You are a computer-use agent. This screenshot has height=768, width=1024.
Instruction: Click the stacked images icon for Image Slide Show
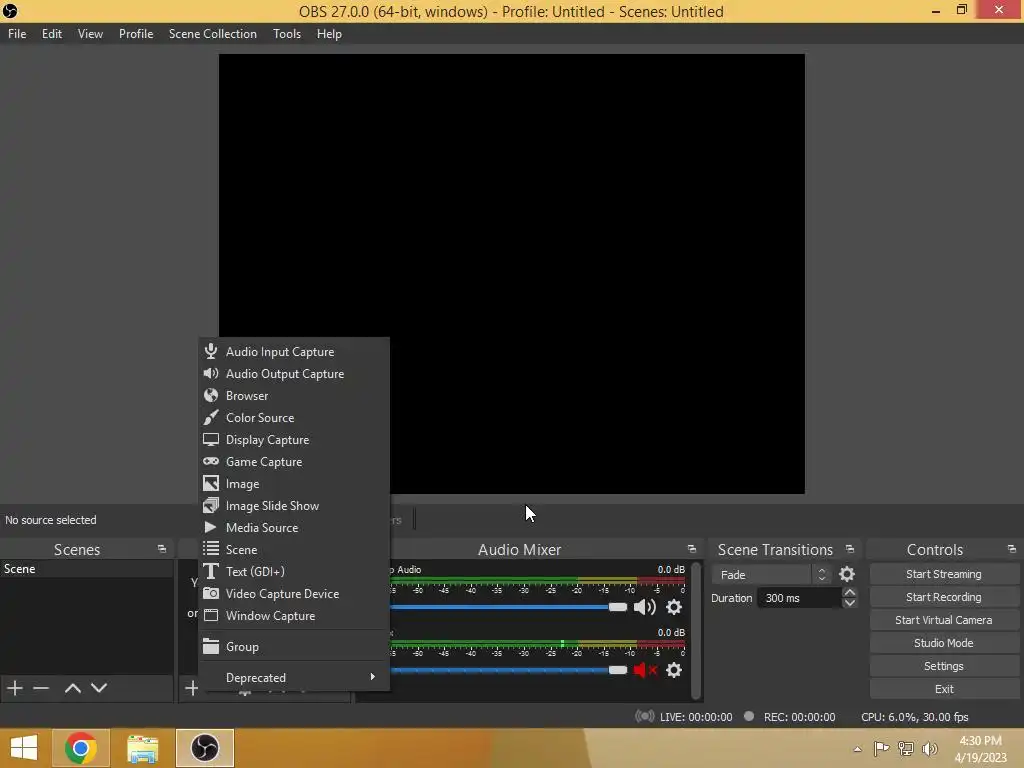click(210, 505)
